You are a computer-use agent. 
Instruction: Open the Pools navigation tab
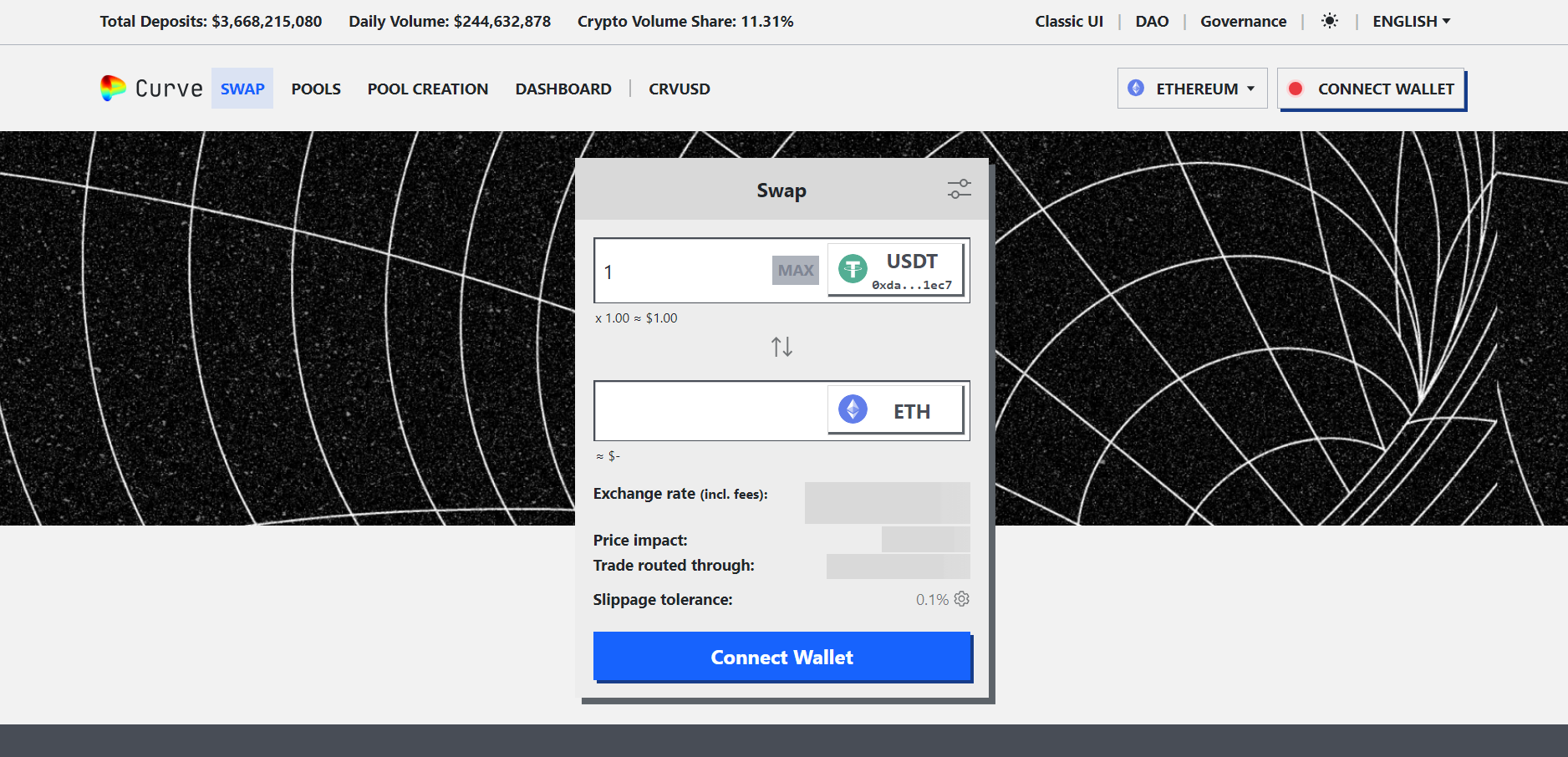(x=316, y=89)
